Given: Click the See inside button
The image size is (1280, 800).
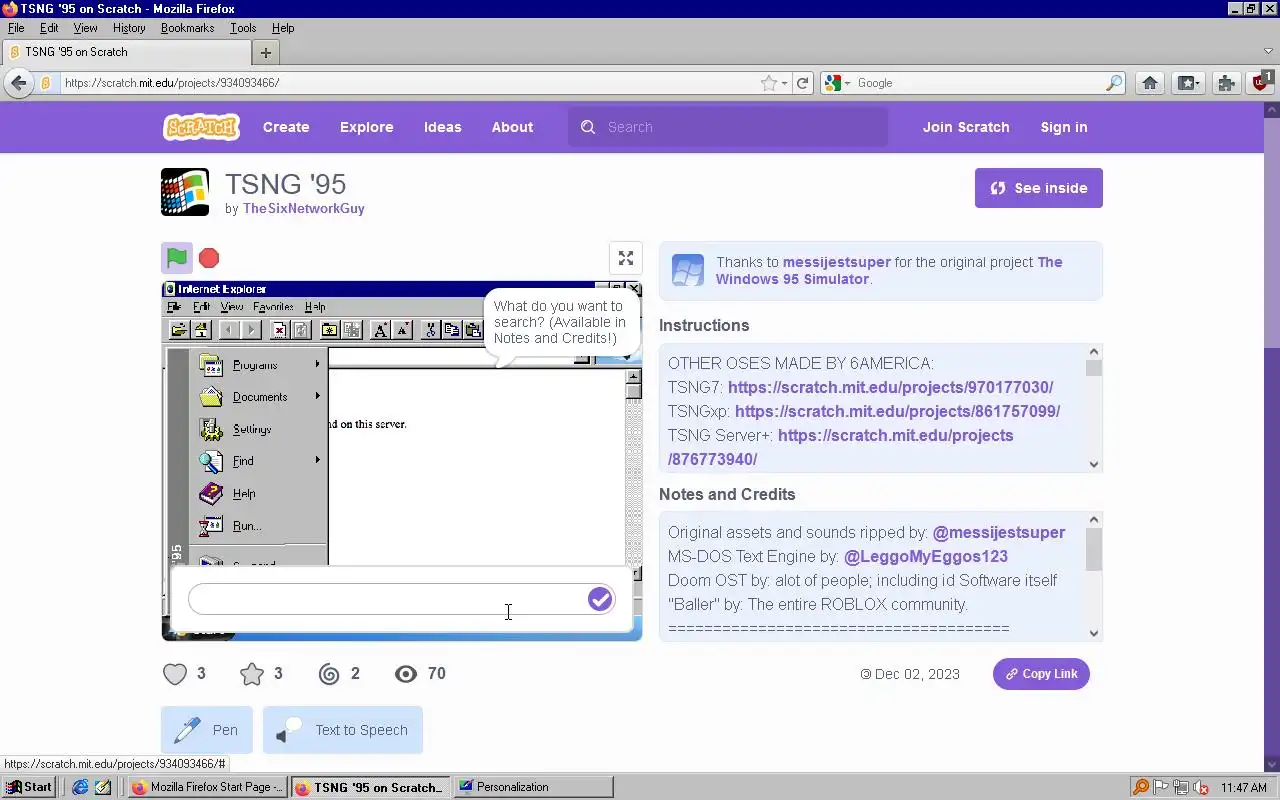Looking at the screenshot, I should click(1039, 188).
